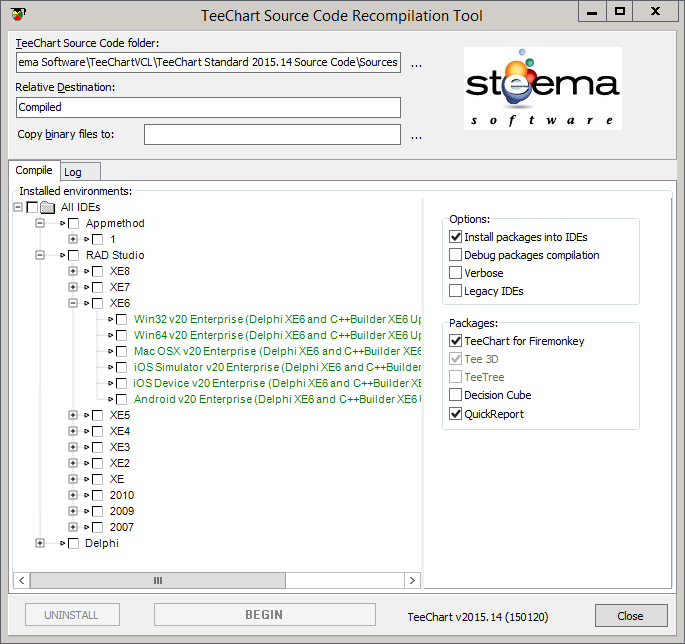Collapse the XE6 tree node
The height and width of the screenshot is (644, 685).
coord(73,303)
